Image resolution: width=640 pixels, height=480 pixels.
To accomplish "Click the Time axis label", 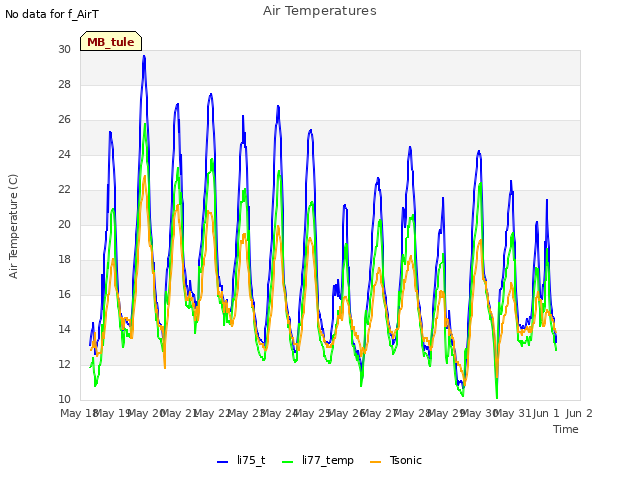I will pos(566,429).
